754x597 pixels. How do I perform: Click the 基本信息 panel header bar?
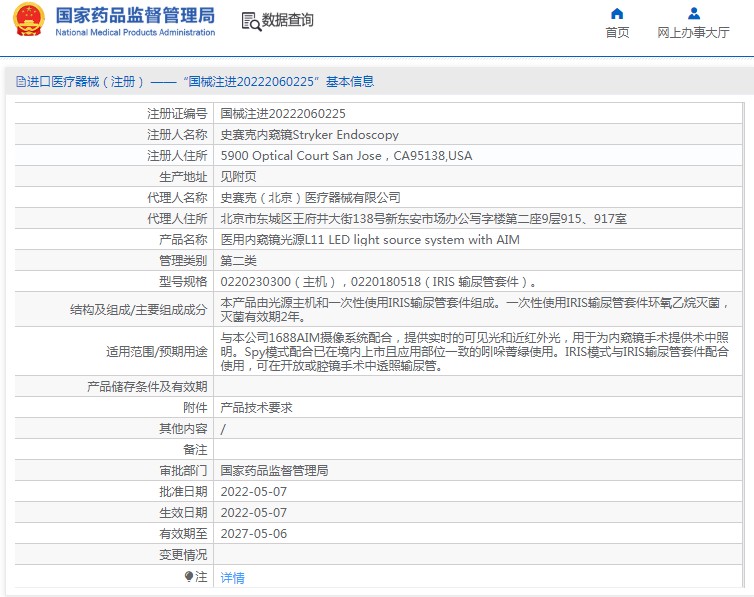[x=376, y=81]
